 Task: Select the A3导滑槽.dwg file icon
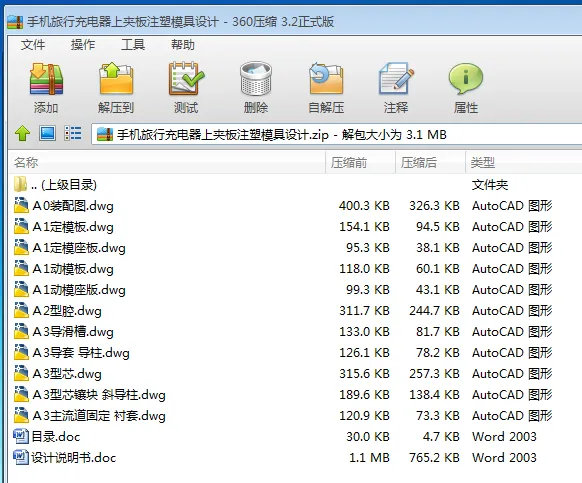coord(21,331)
